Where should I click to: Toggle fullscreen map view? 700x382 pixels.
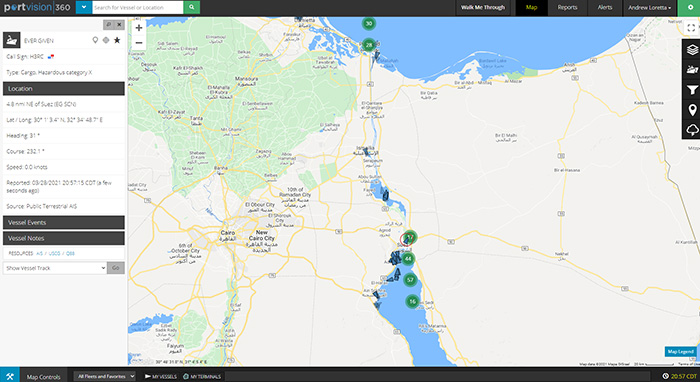coord(691,28)
